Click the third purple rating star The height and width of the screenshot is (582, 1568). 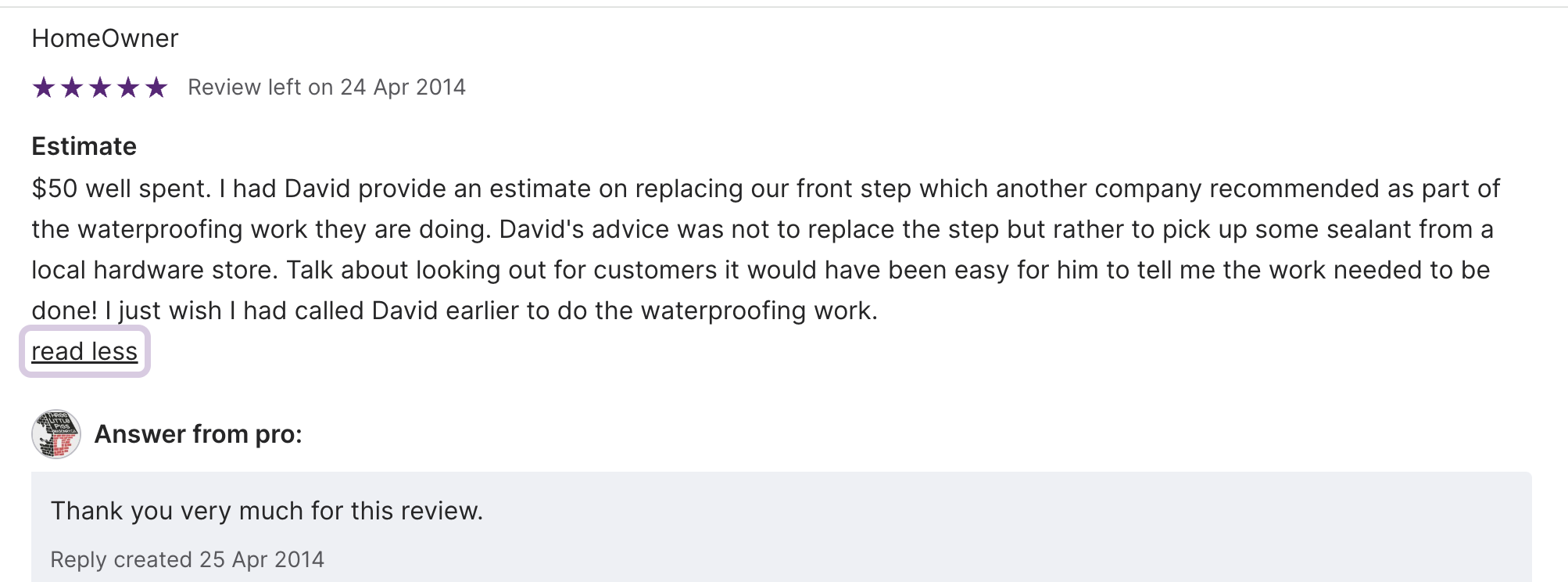[x=100, y=88]
